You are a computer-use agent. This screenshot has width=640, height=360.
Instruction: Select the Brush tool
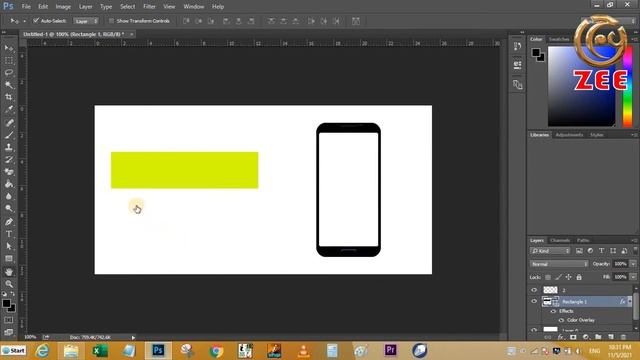click(x=9, y=135)
